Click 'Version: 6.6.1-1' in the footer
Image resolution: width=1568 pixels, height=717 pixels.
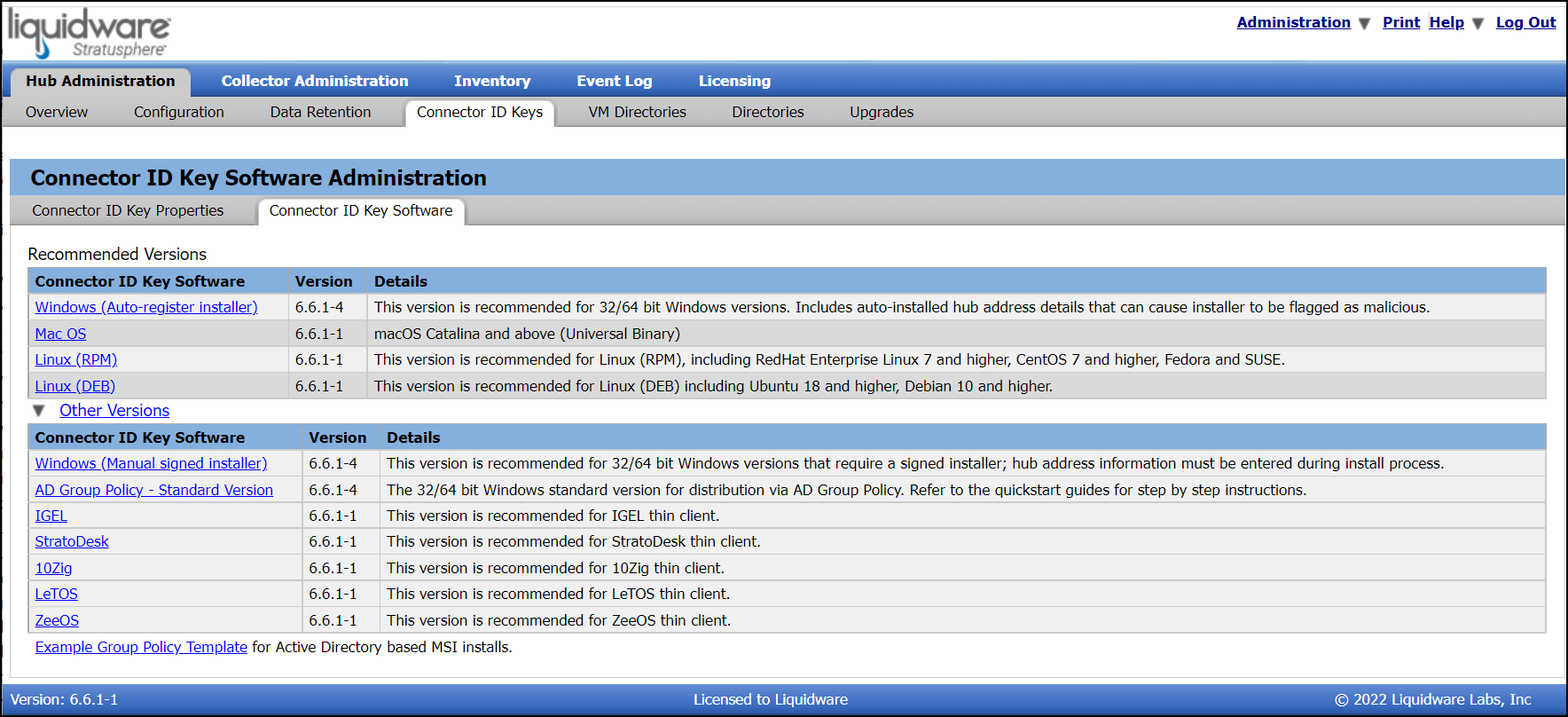click(64, 699)
